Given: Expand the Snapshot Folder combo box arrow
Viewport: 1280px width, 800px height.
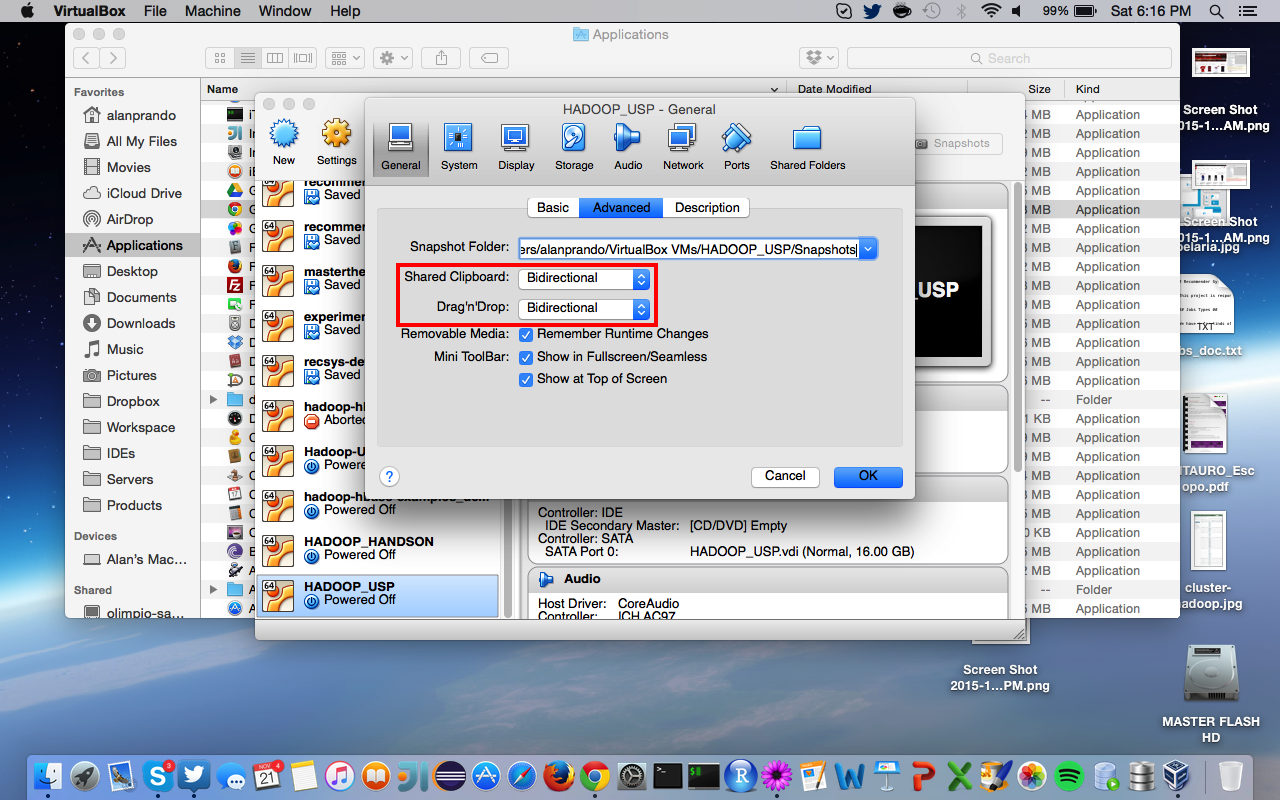Looking at the screenshot, I should tap(868, 249).
